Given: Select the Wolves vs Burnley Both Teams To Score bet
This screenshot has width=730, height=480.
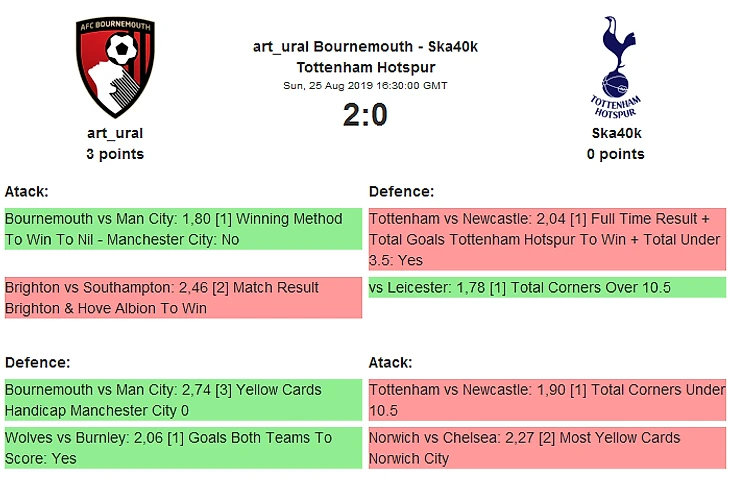Looking at the screenshot, I should pos(183,448).
